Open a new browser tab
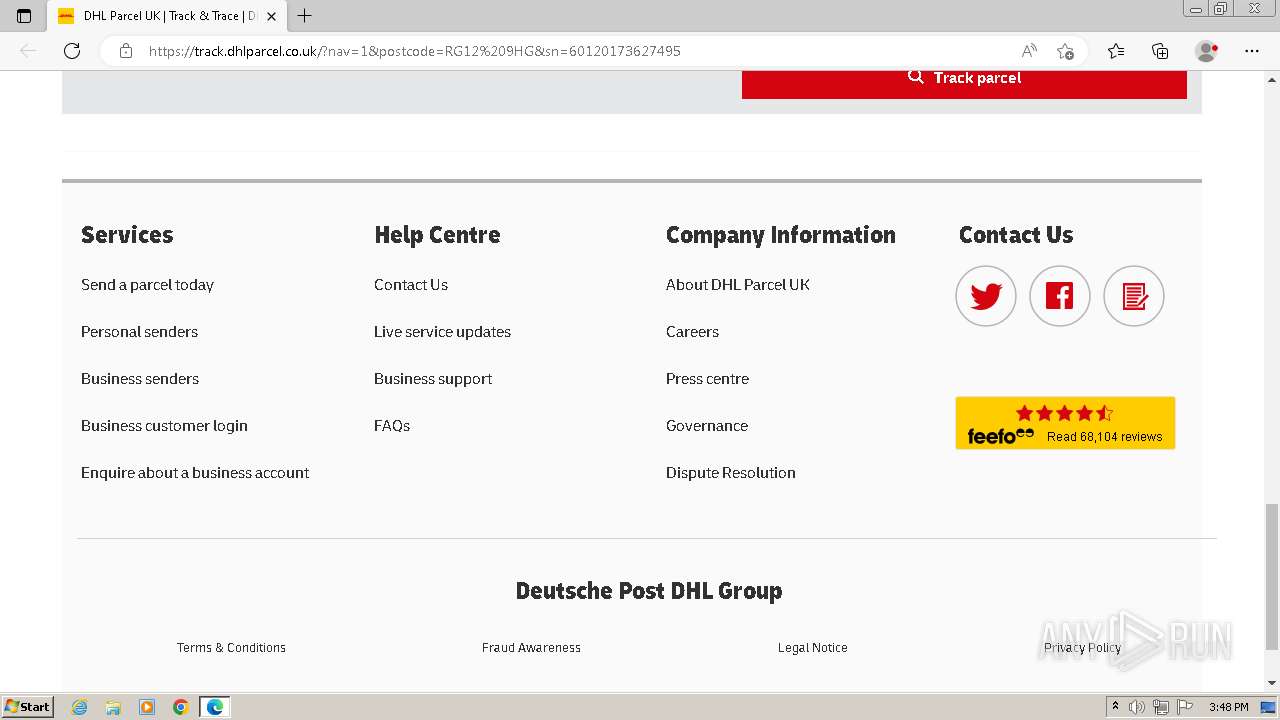 click(x=305, y=16)
